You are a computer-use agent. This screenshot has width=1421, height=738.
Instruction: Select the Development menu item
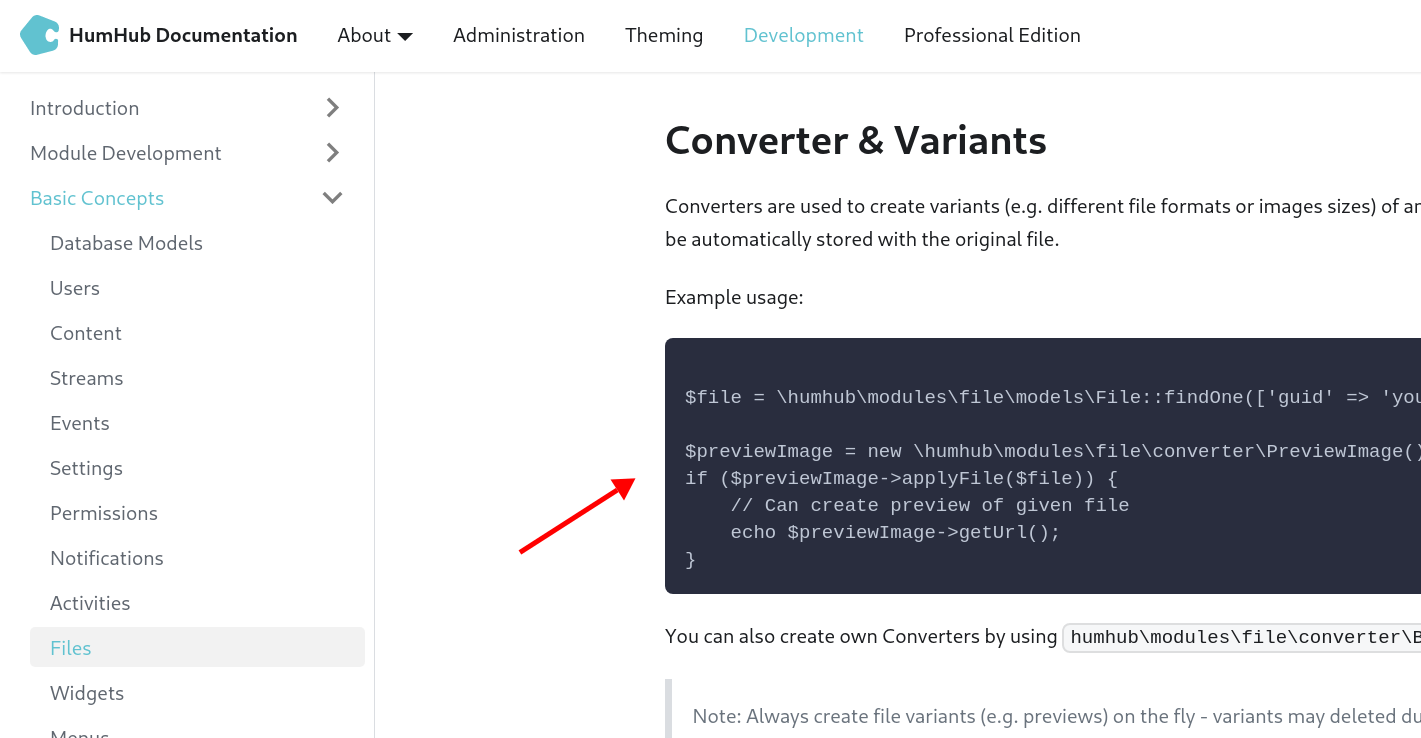click(x=803, y=35)
